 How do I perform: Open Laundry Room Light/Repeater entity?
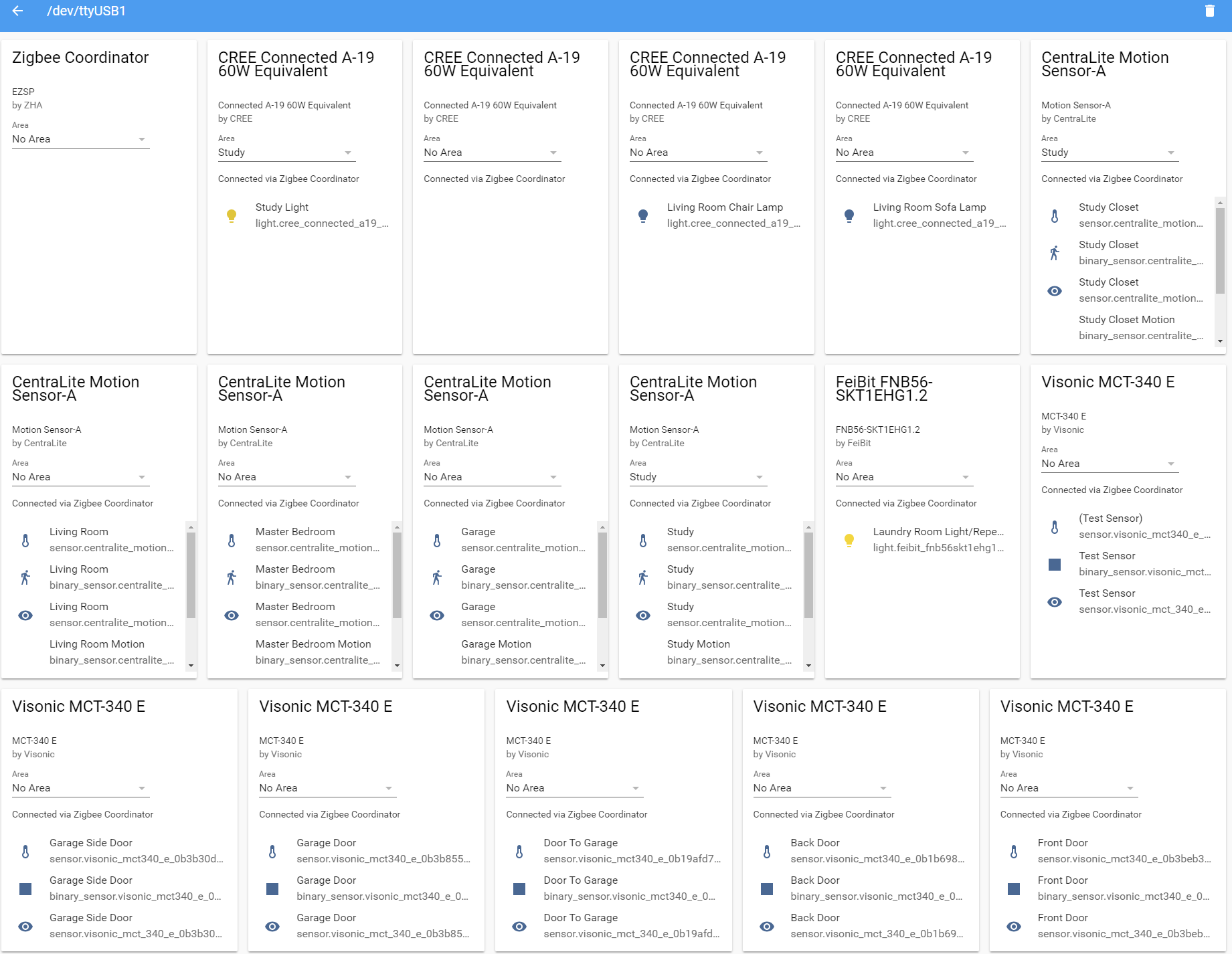[x=922, y=540]
